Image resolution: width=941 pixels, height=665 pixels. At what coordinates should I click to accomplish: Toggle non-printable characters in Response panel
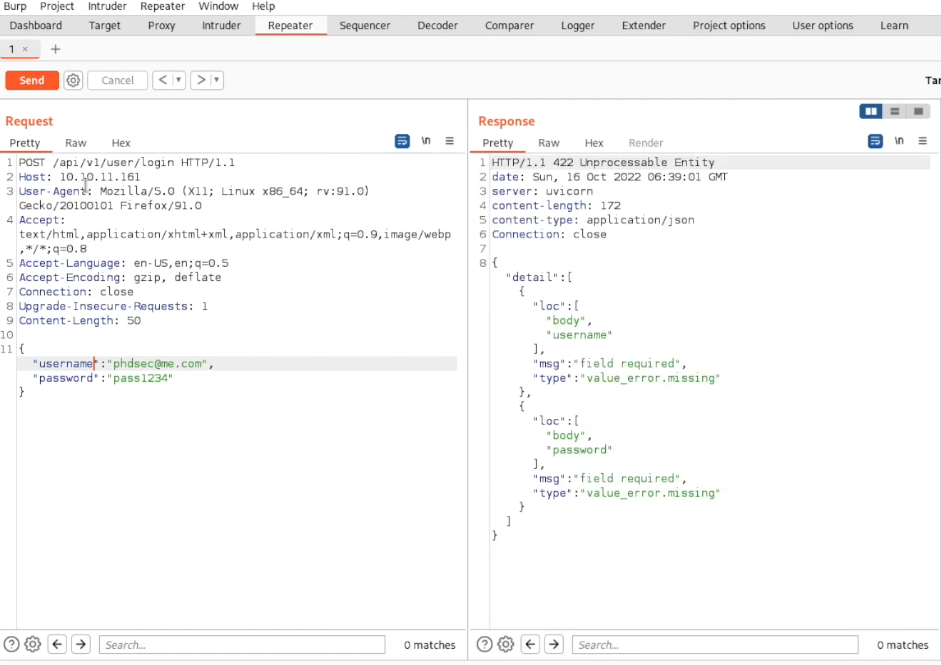tap(899, 142)
